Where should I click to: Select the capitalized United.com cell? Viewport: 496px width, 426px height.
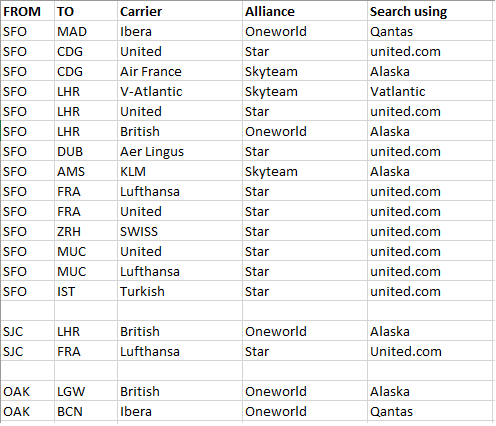coord(430,351)
